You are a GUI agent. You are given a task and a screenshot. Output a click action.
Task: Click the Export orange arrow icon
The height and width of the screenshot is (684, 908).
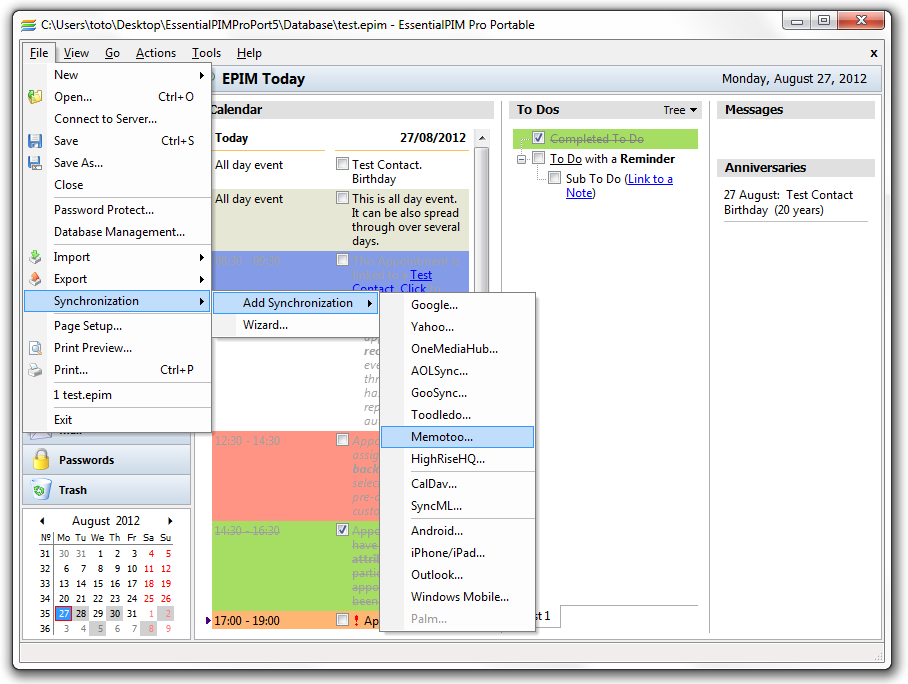(x=35, y=279)
